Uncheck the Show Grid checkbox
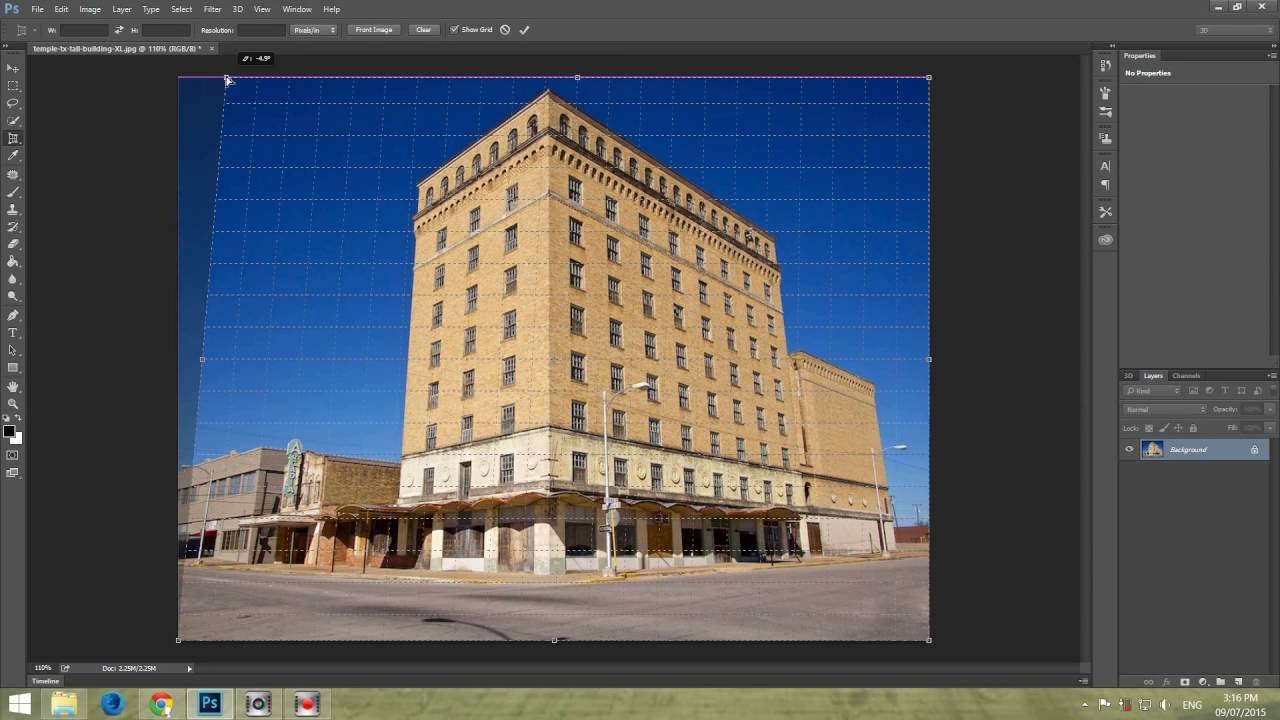 click(454, 30)
